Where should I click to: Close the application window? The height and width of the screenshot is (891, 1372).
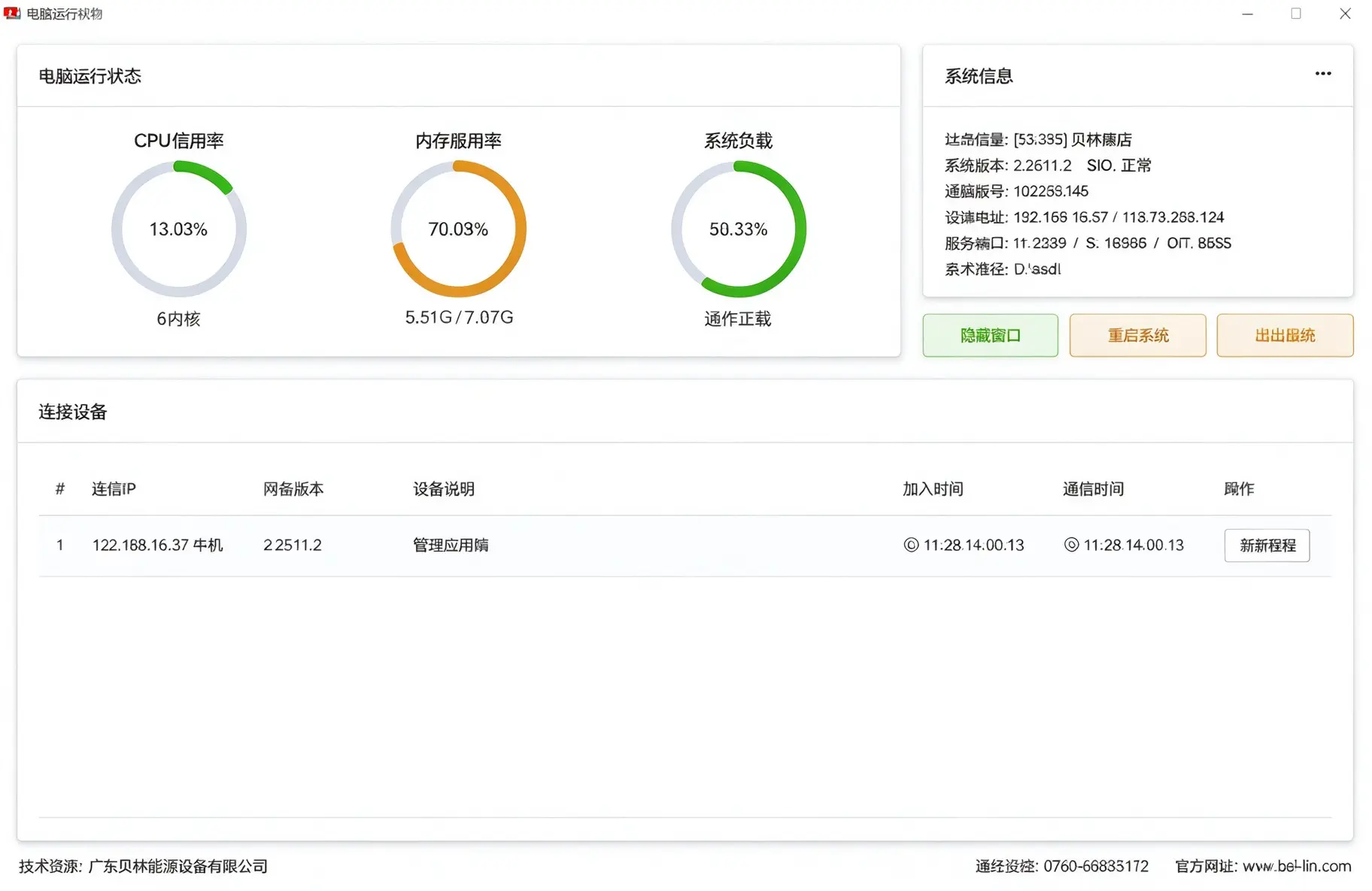(1345, 14)
